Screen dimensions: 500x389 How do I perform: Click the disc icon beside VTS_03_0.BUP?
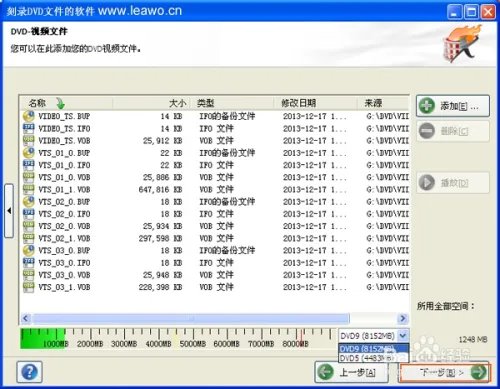pyautogui.click(x=29, y=250)
